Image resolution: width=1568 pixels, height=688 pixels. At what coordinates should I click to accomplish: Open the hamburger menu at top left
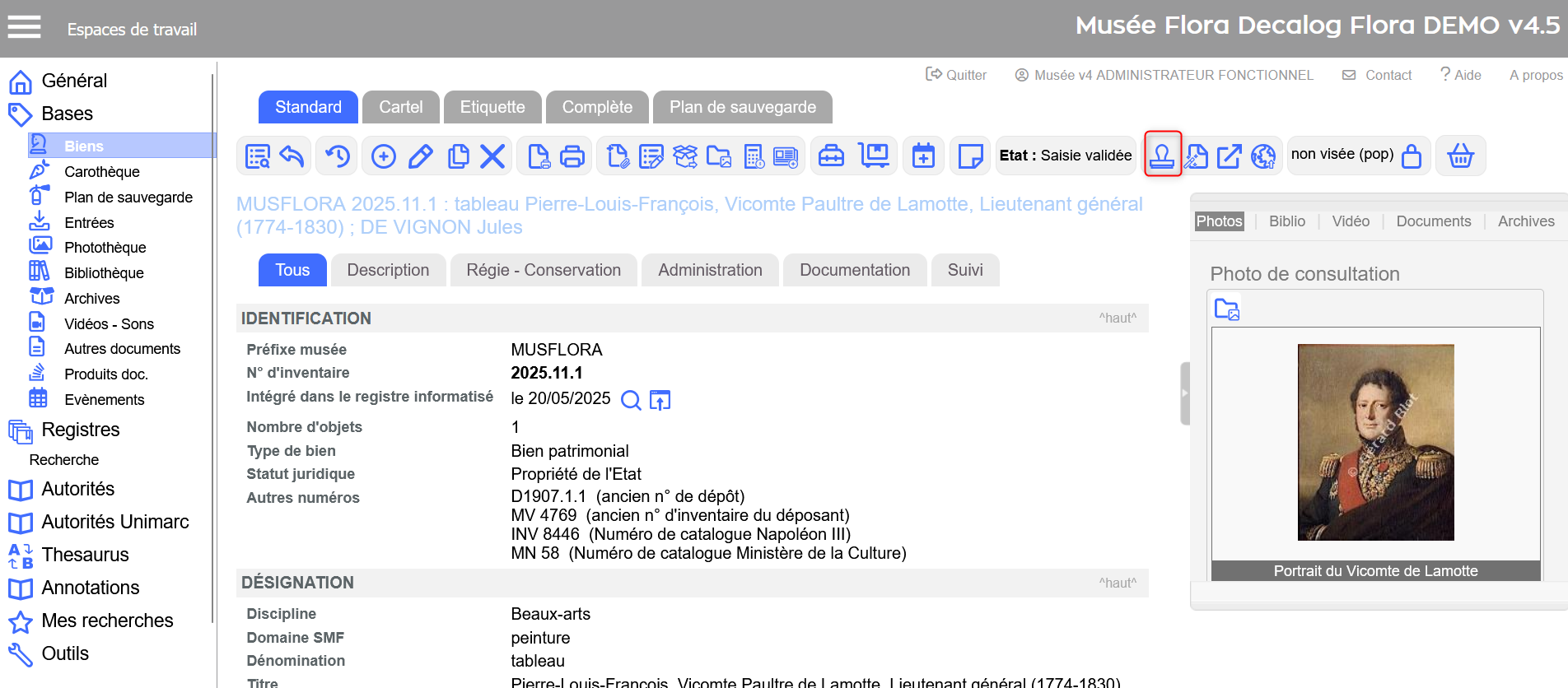click(25, 28)
